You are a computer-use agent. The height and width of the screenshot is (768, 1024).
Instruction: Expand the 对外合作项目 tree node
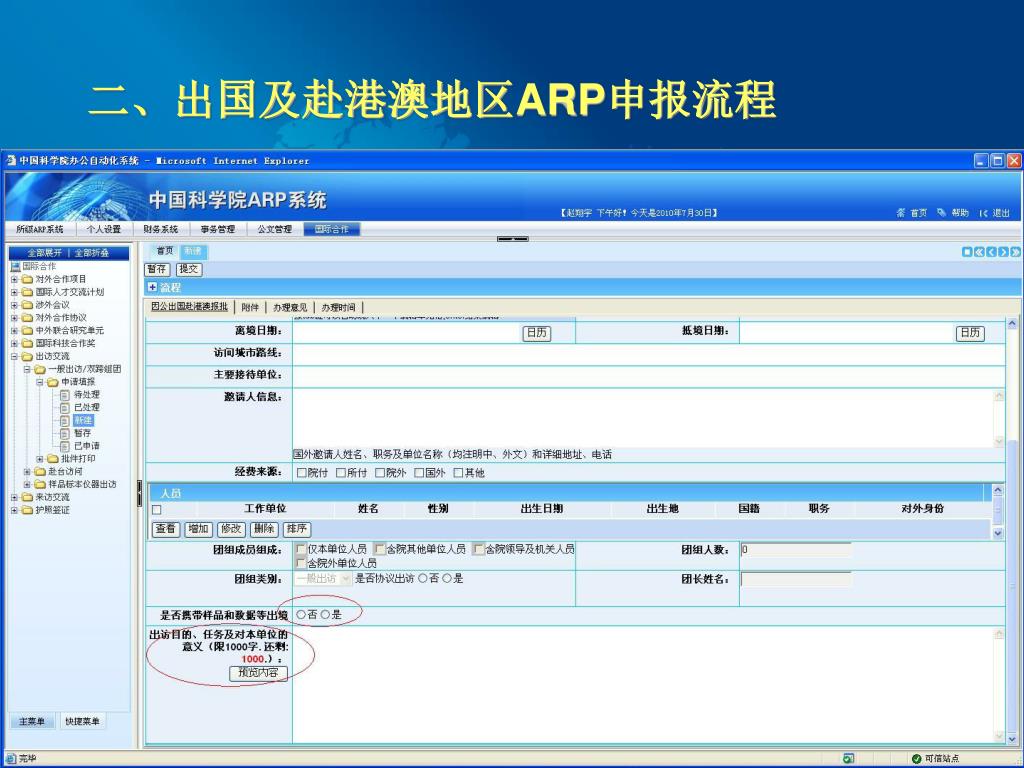(14, 280)
